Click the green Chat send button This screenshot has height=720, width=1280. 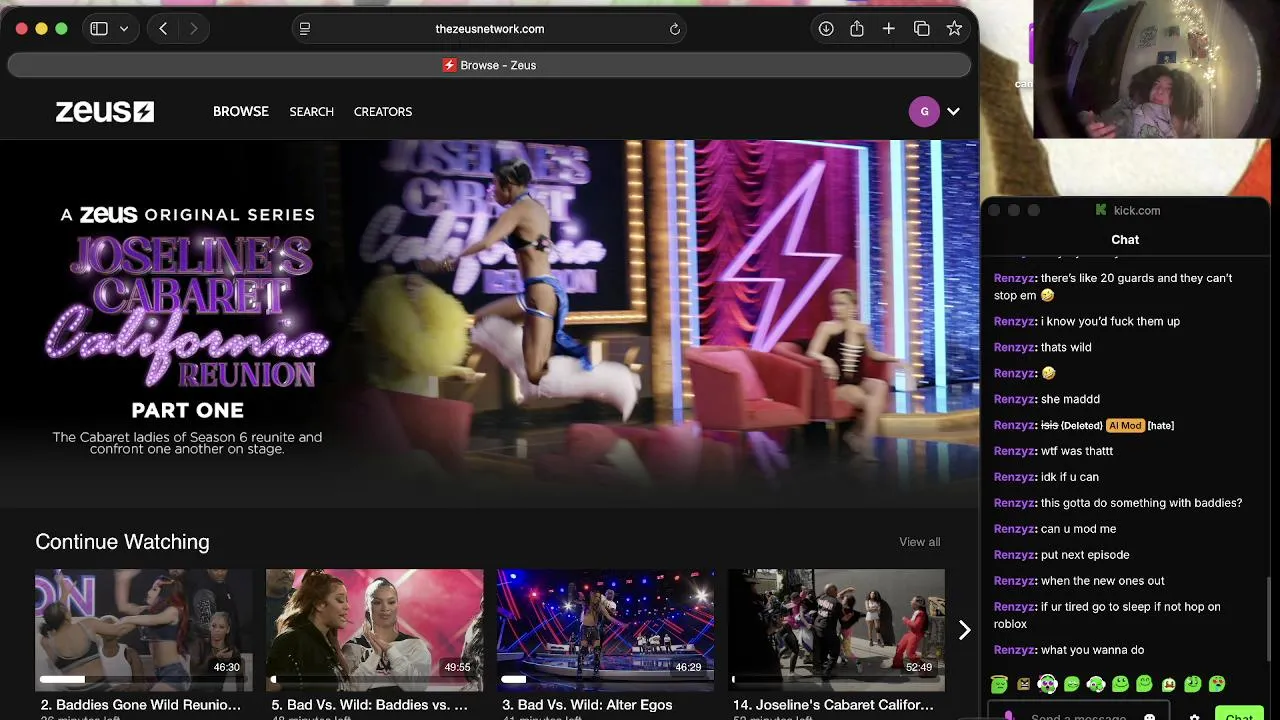1238,715
